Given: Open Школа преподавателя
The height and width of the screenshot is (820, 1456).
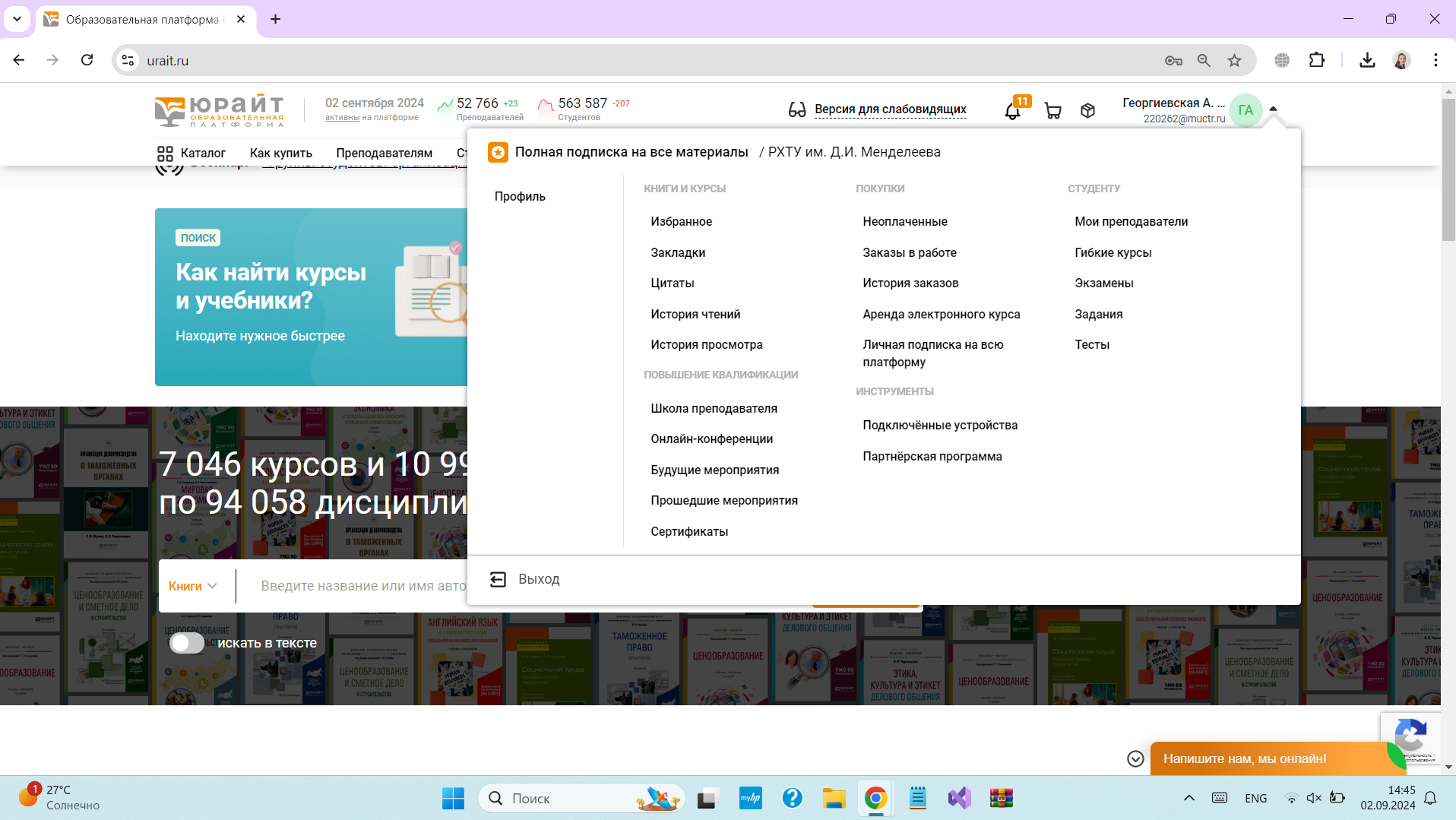Looking at the screenshot, I should tap(714, 408).
